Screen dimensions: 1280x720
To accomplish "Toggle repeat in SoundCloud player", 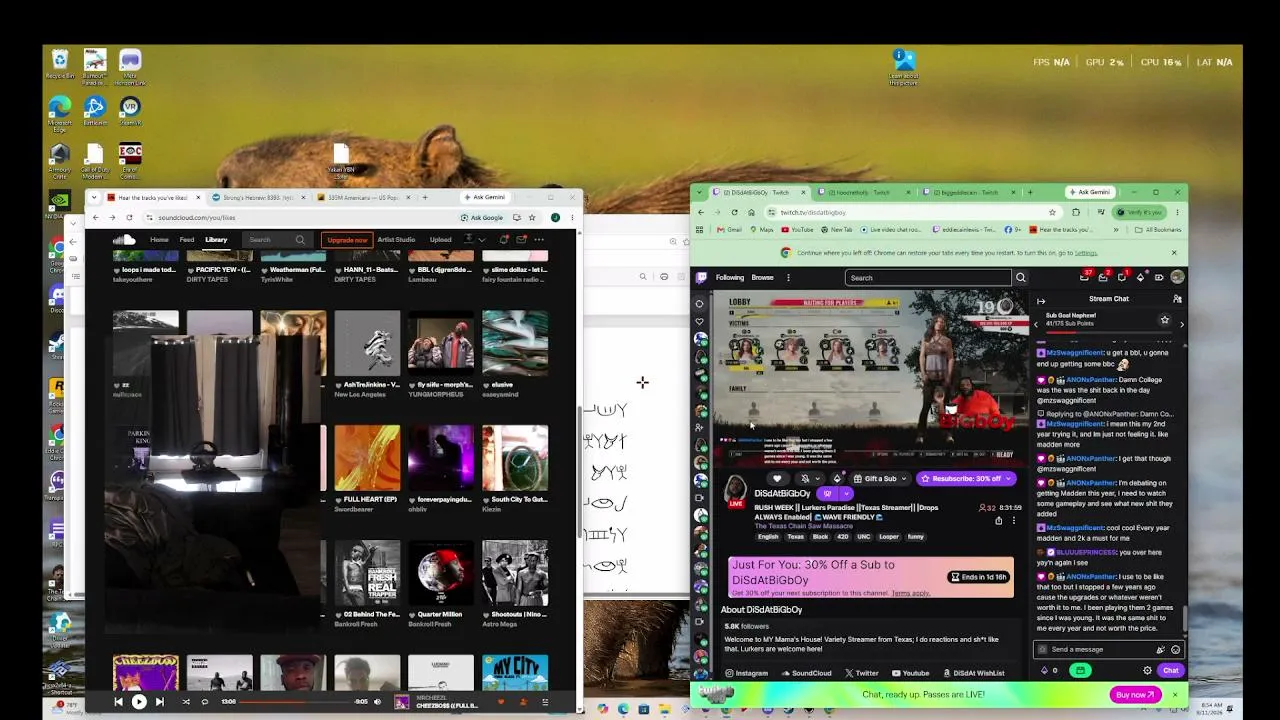I will [205, 702].
